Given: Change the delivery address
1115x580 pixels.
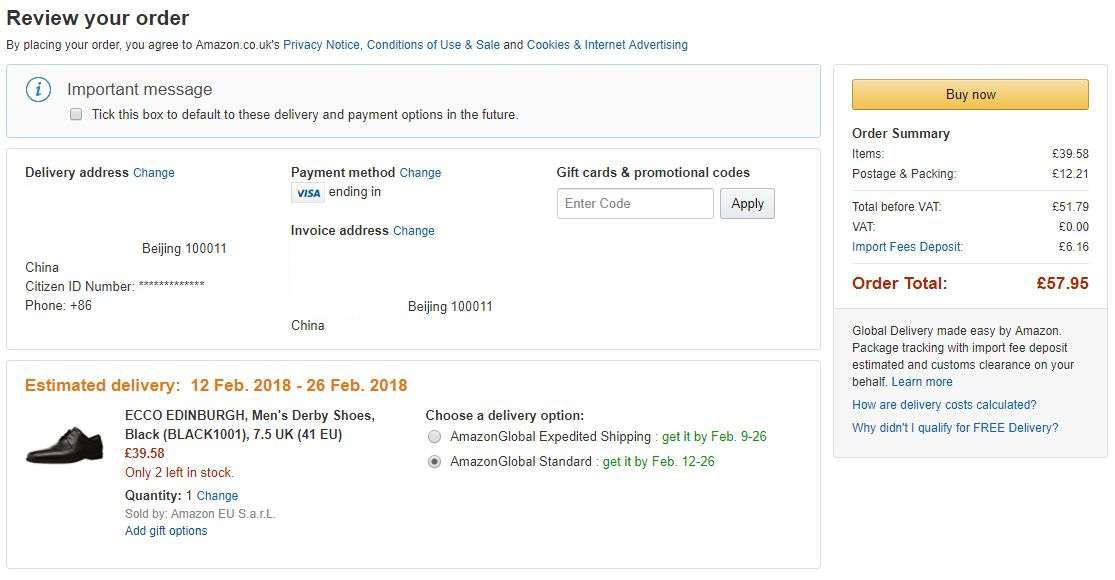Looking at the screenshot, I should pyautogui.click(x=154, y=173).
